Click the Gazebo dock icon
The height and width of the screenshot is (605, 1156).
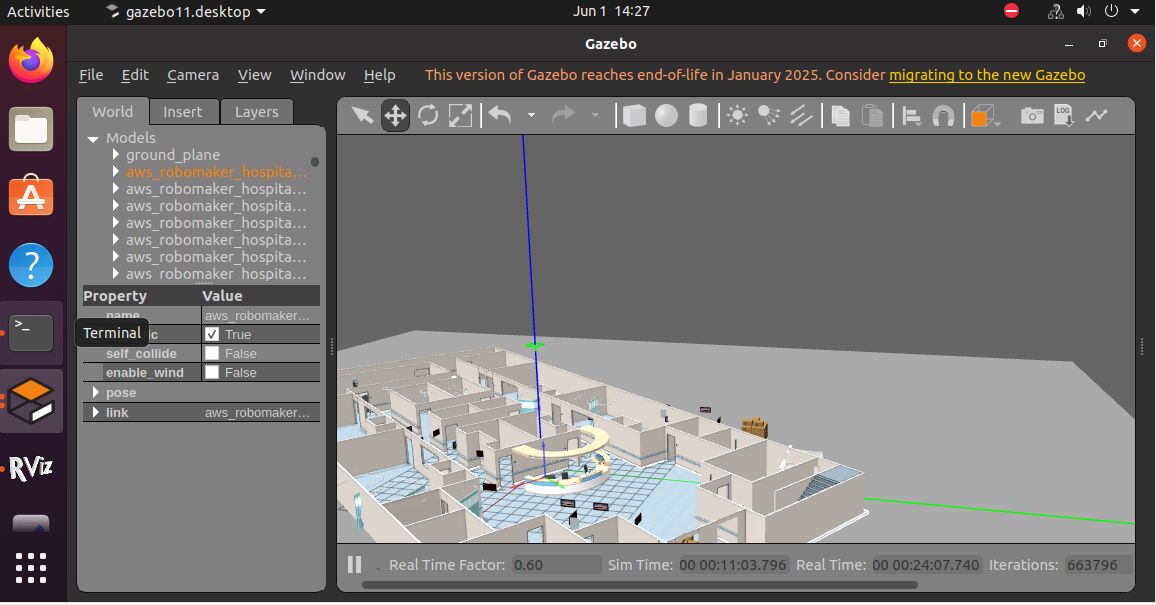tap(31, 400)
